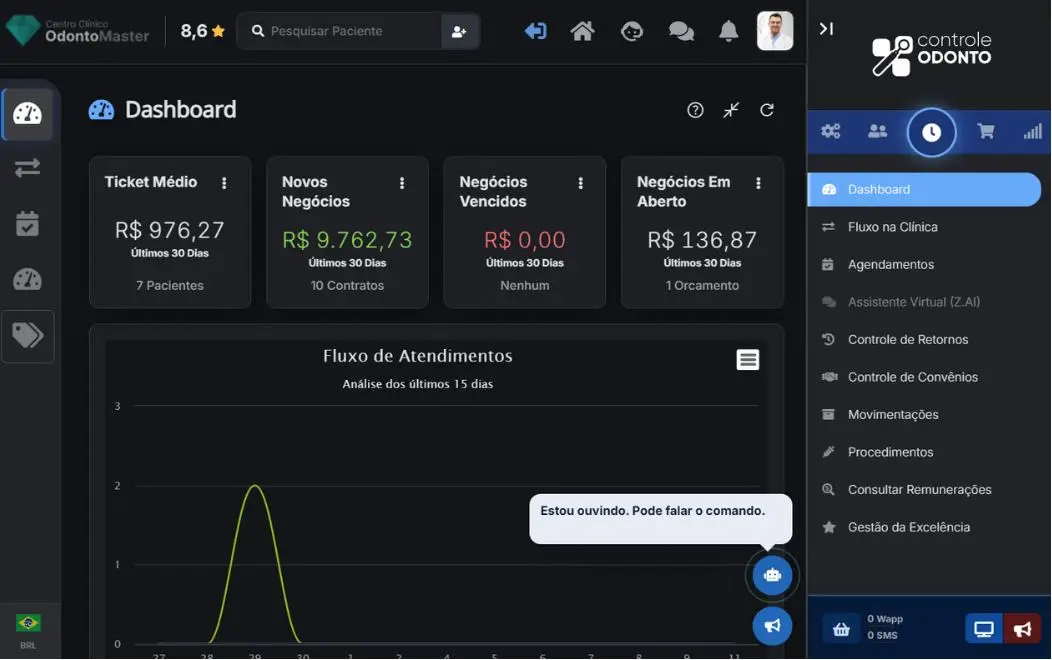
Task: Click the R$ 9.762,73 value
Action: [347, 240]
